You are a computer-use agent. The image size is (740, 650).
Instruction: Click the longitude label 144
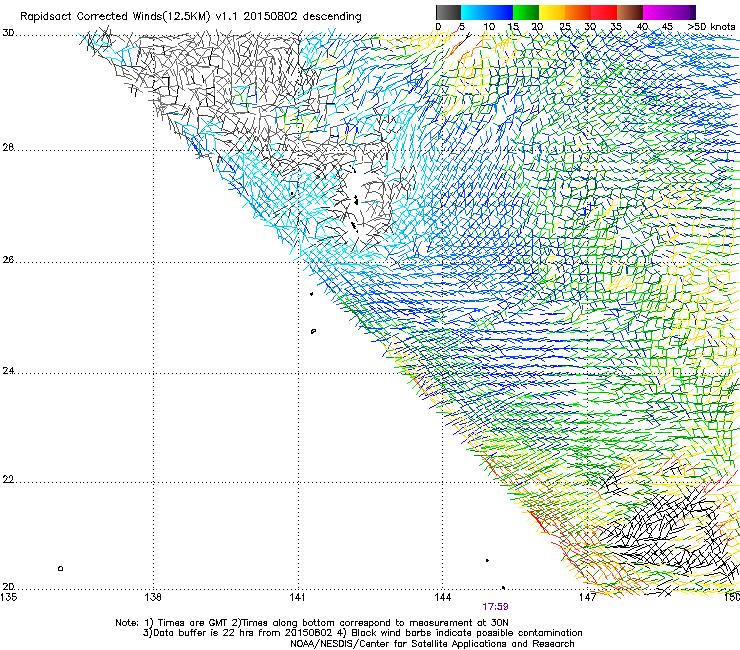[442, 597]
